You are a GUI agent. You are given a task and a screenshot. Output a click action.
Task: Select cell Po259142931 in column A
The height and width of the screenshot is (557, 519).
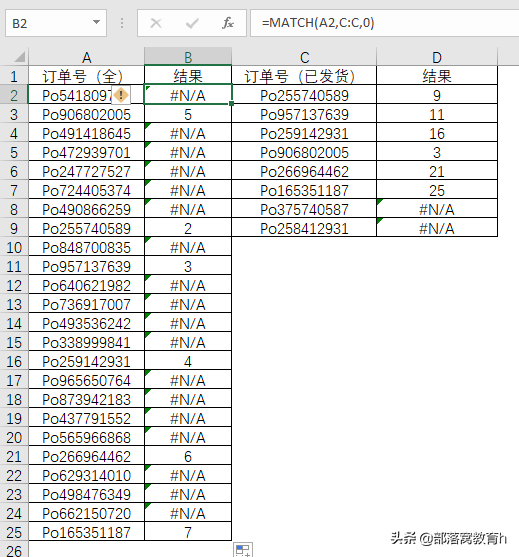86,361
